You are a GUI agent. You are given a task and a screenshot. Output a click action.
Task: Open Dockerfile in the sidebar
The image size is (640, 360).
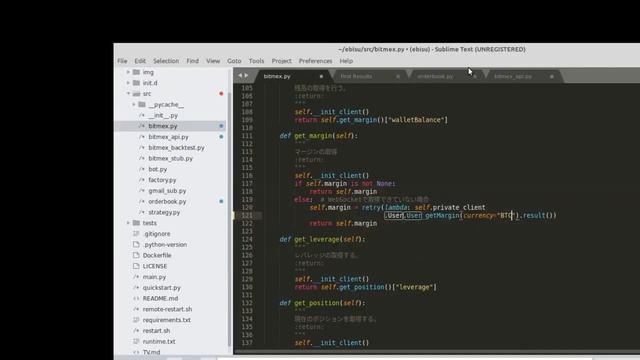(x=157, y=256)
